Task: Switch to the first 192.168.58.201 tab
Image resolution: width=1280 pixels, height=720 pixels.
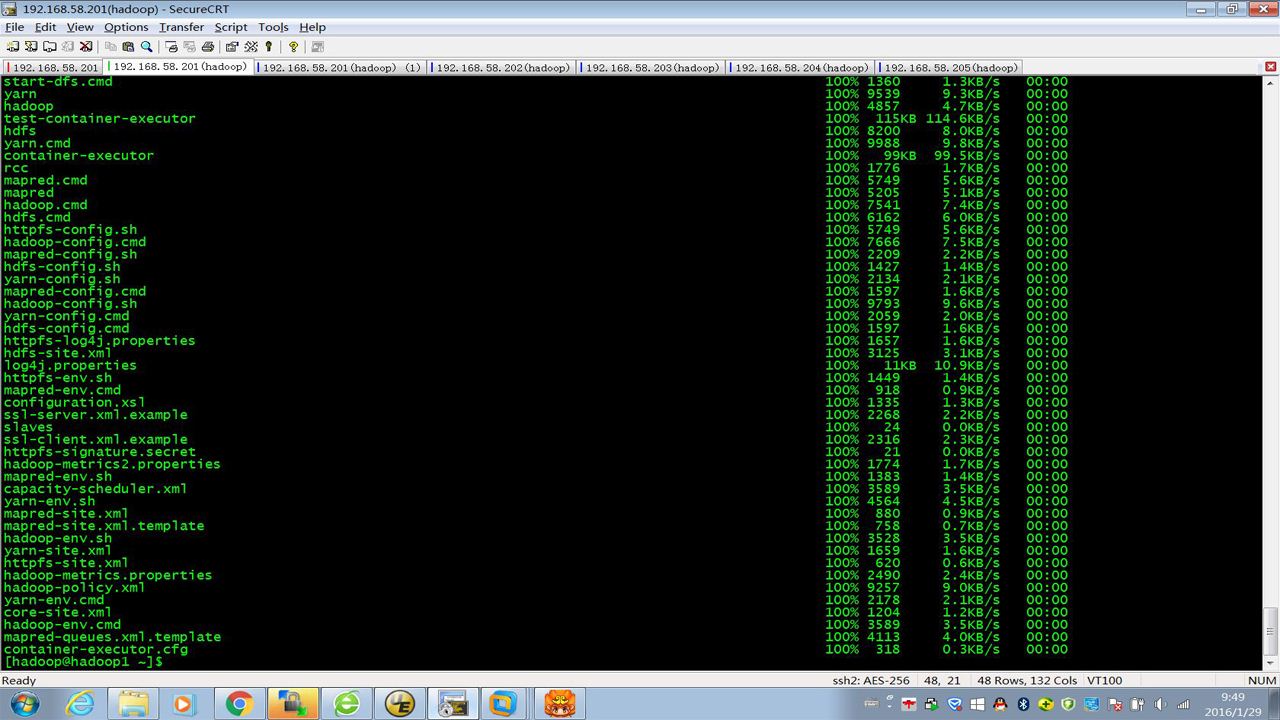Action: [54, 68]
